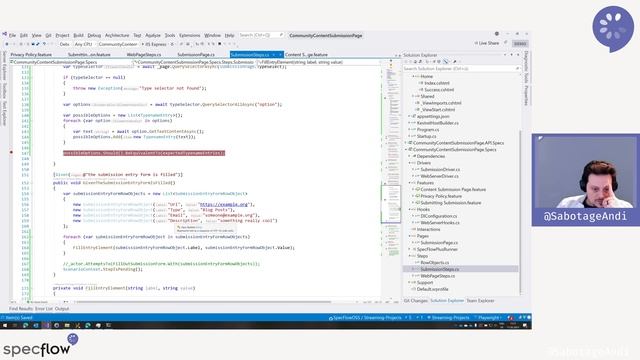Open the Error List panel tab
This screenshot has height=360, width=640.
[44, 309]
